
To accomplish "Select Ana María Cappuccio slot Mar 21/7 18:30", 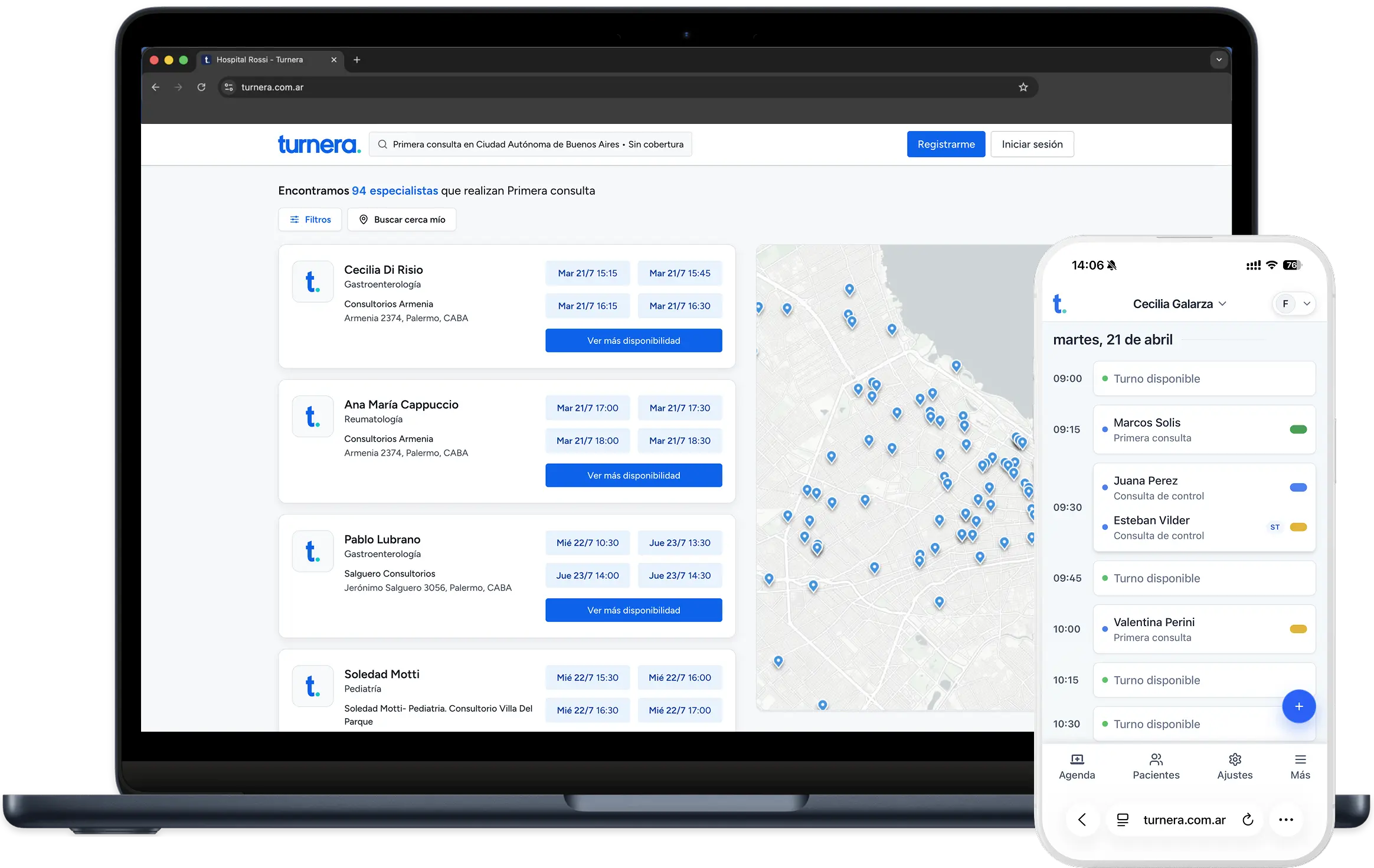I will pos(680,440).
